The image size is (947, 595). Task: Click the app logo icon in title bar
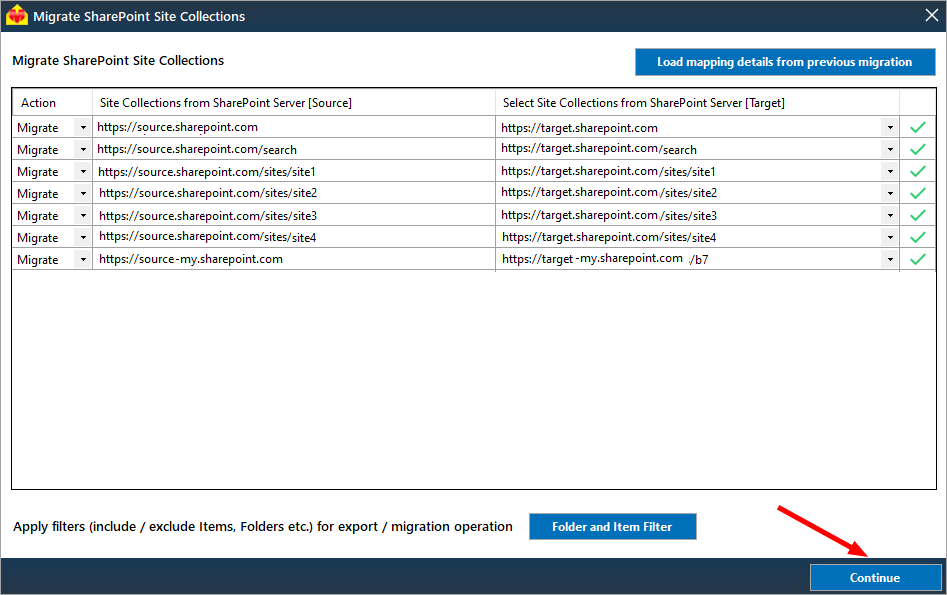click(x=17, y=15)
